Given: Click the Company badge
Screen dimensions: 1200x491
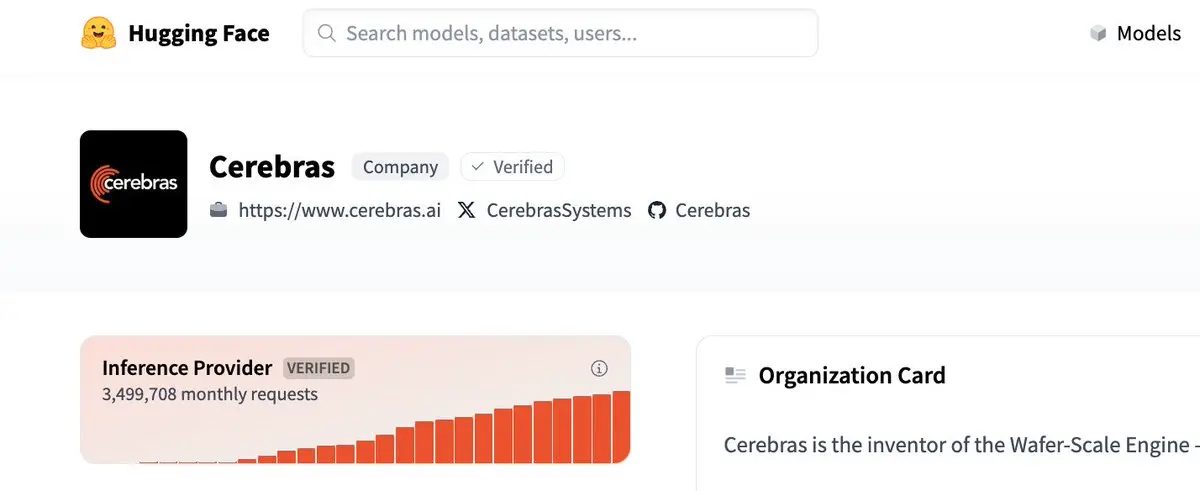Looking at the screenshot, I should [400, 167].
